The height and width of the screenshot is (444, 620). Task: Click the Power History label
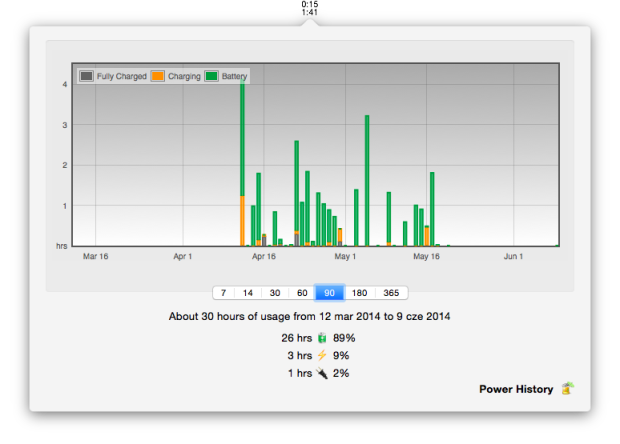tap(515, 389)
